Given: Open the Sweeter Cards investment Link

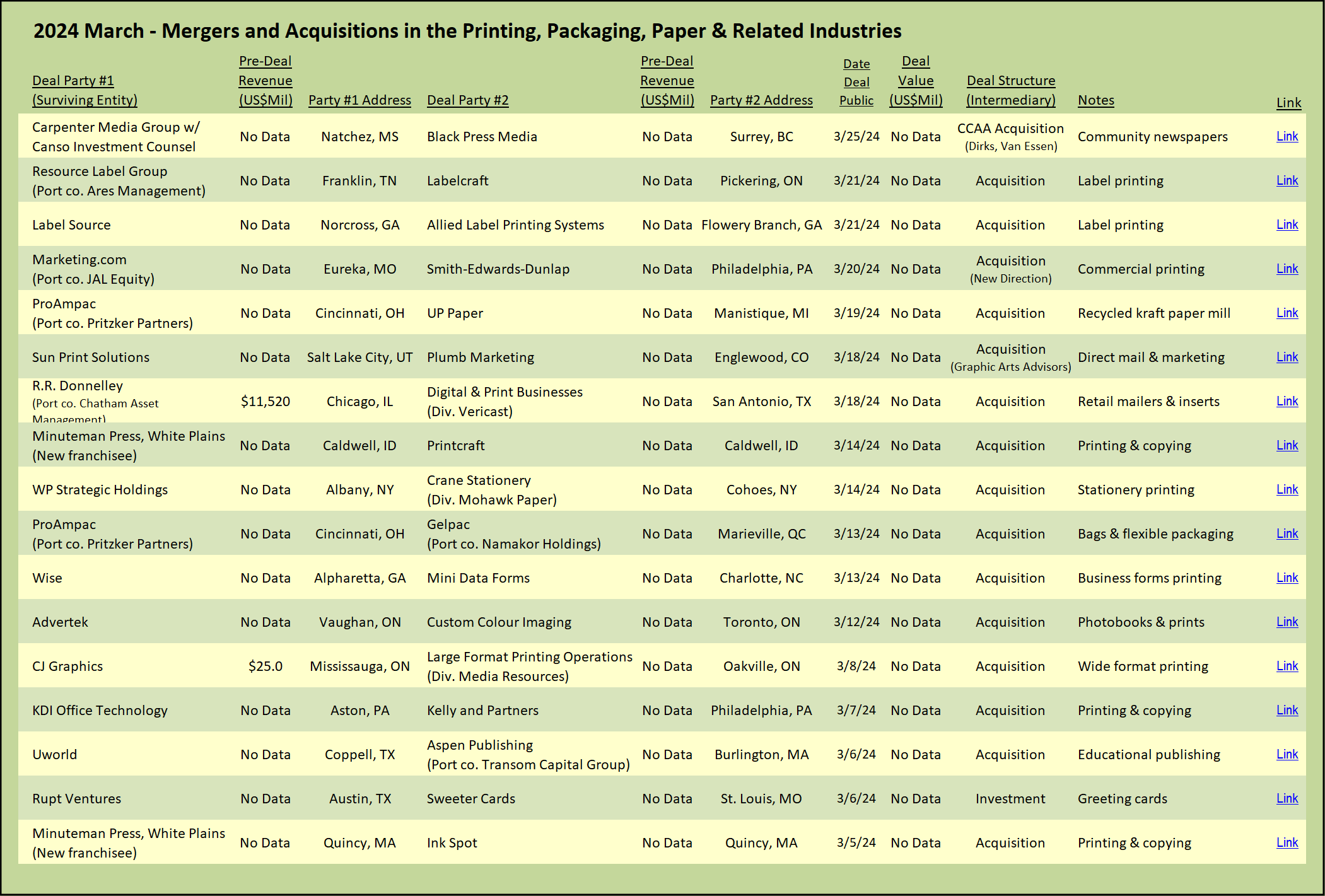Looking at the screenshot, I should point(1287,798).
